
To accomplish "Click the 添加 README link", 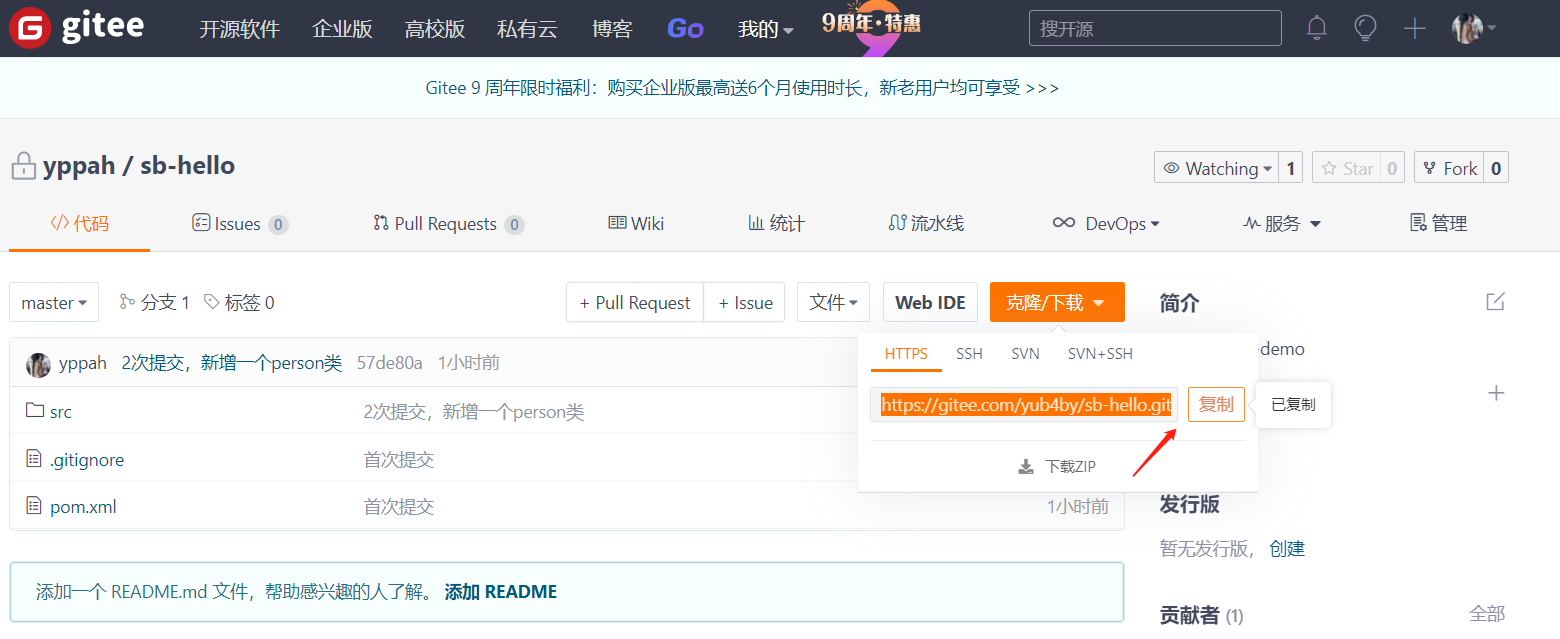I will pyautogui.click(x=500, y=591).
